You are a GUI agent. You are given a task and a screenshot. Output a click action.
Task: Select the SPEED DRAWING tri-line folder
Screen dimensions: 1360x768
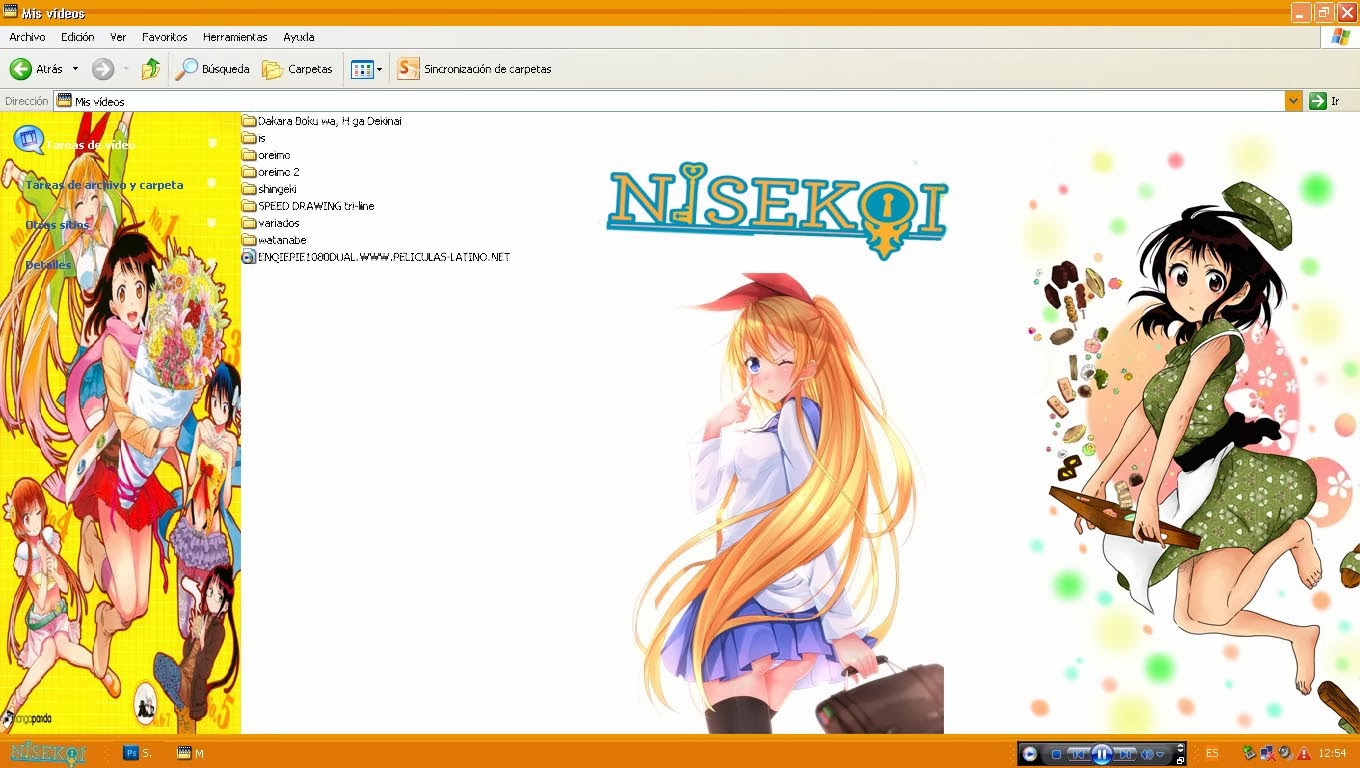coord(308,206)
